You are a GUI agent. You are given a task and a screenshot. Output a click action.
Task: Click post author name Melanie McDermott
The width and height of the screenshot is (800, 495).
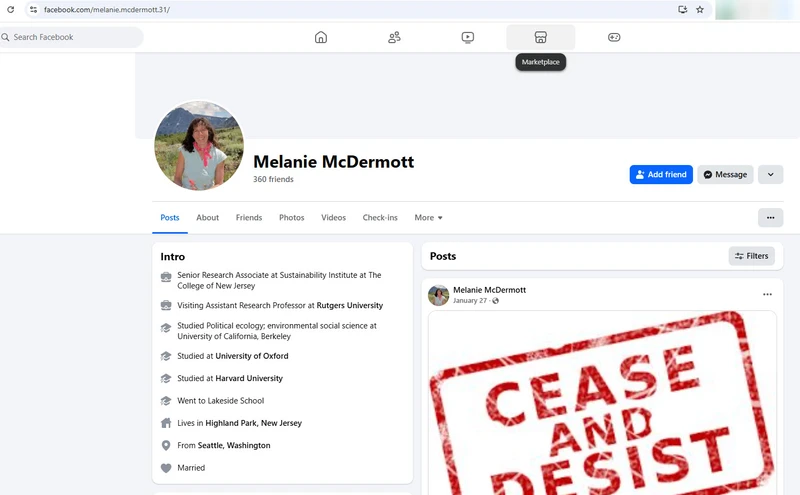[x=489, y=290]
